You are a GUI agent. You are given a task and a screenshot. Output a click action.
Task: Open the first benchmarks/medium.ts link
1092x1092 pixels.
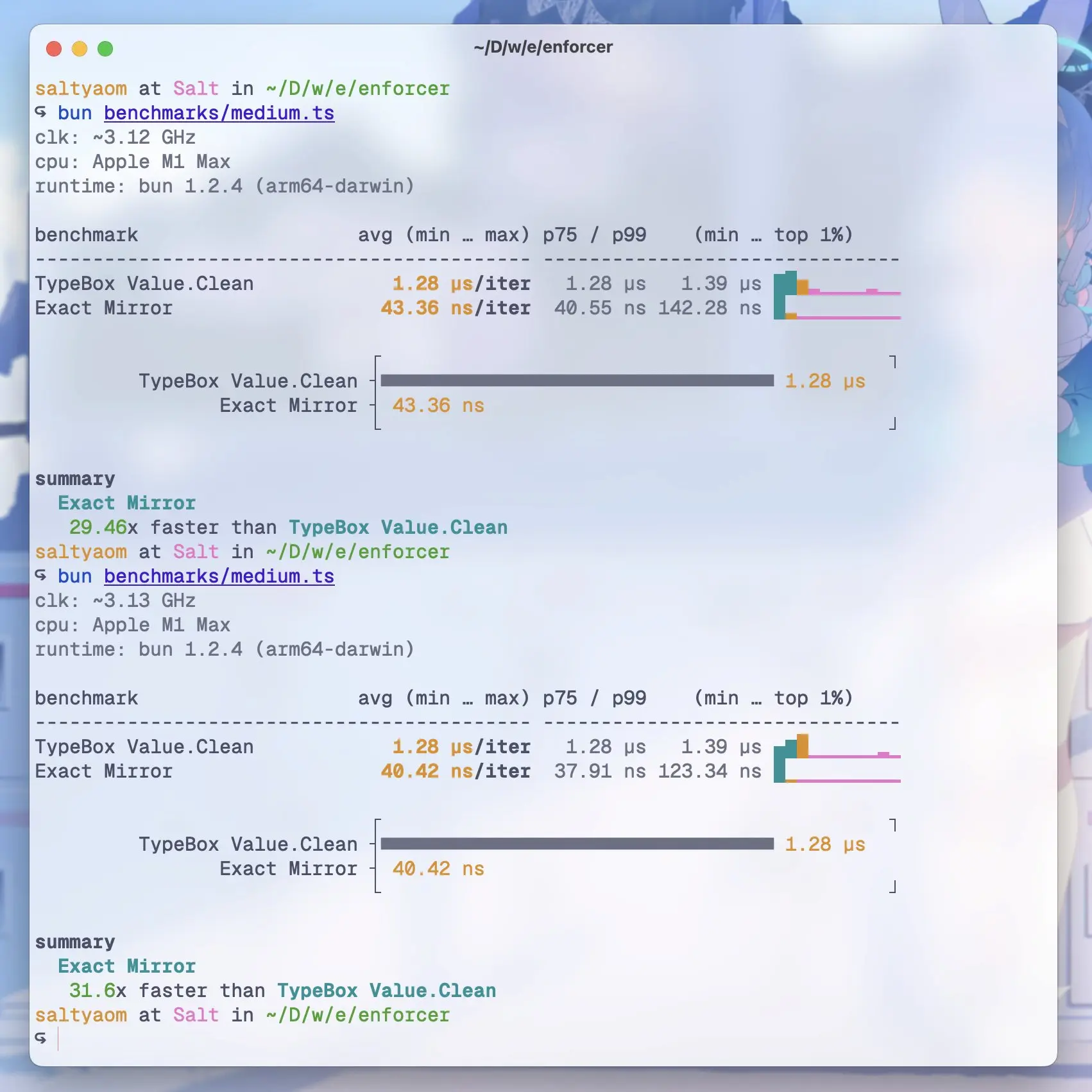point(218,113)
